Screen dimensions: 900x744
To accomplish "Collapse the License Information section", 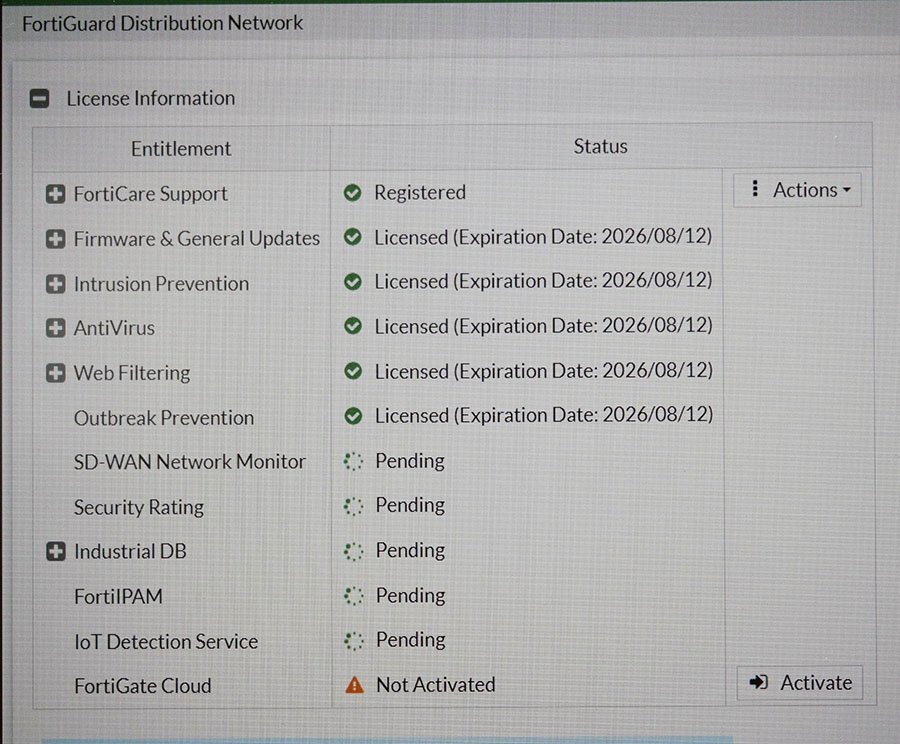I will (x=40, y=99).
